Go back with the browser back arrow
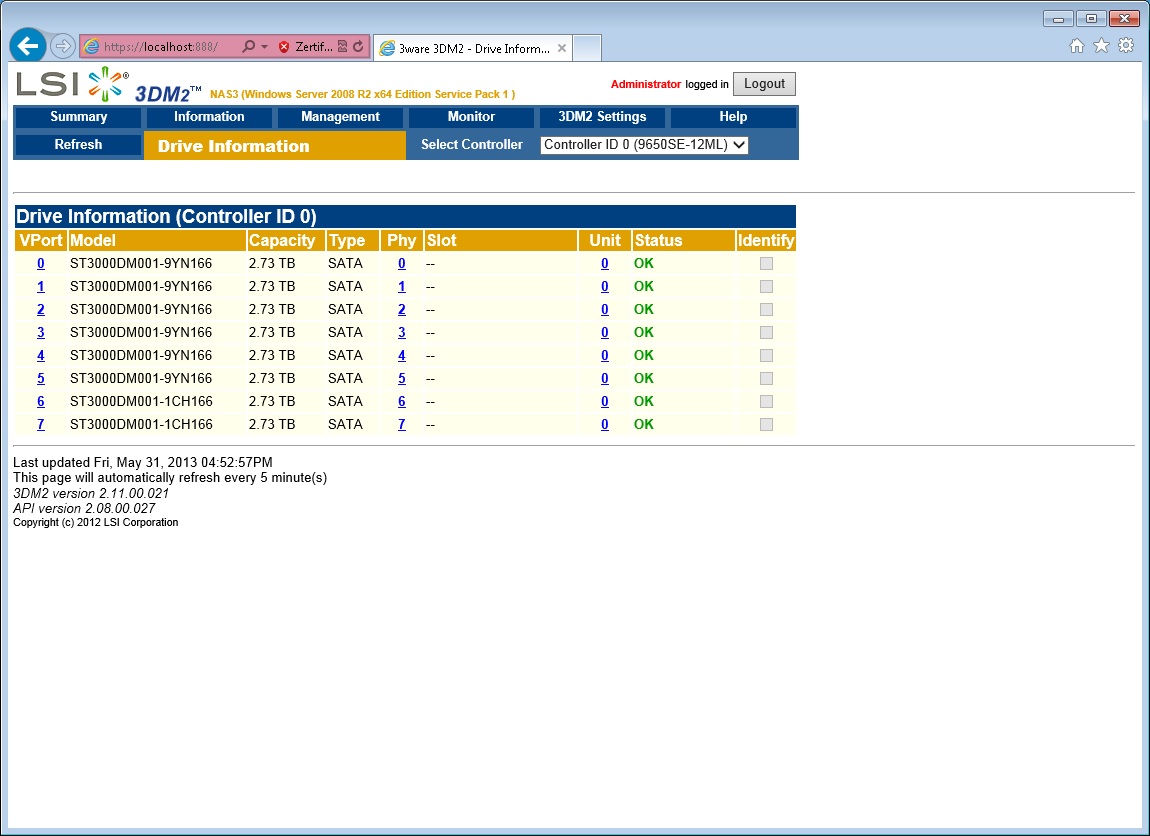Image resolution: width=1150 pixels, height=836 pixels. pos(28,46)
